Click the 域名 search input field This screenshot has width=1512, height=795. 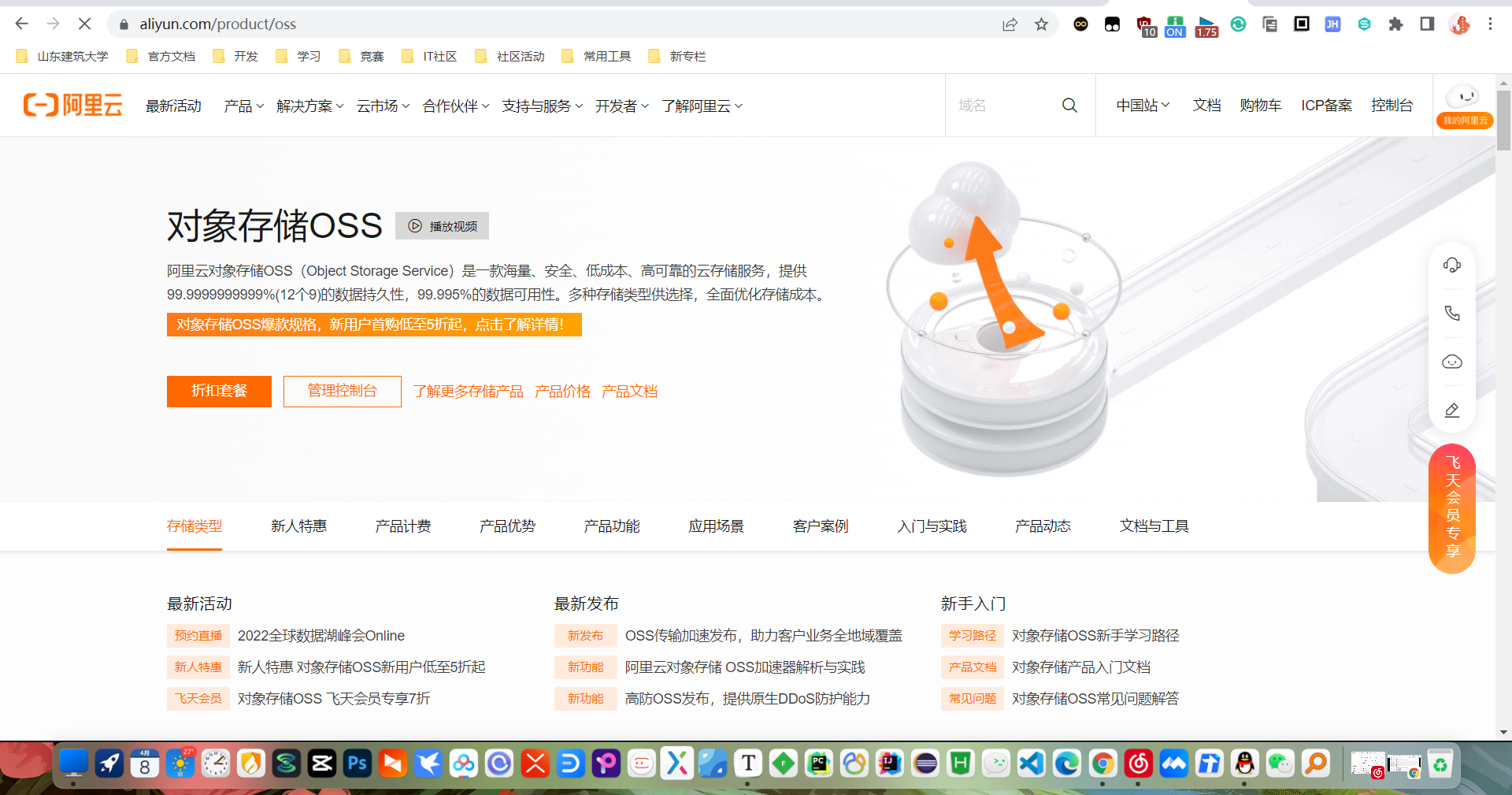tap(1000, 105)
